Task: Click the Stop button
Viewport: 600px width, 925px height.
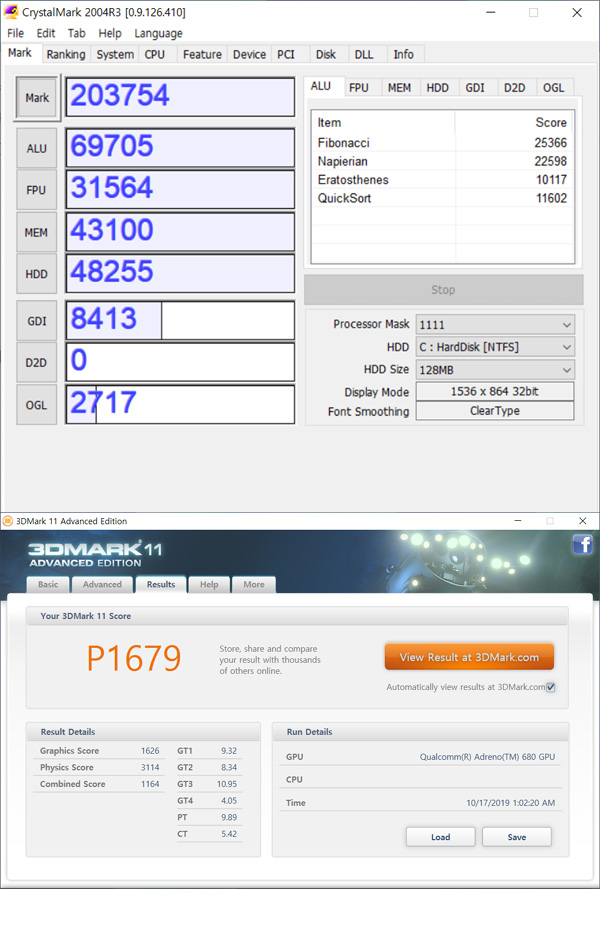Action: point(444,290)
